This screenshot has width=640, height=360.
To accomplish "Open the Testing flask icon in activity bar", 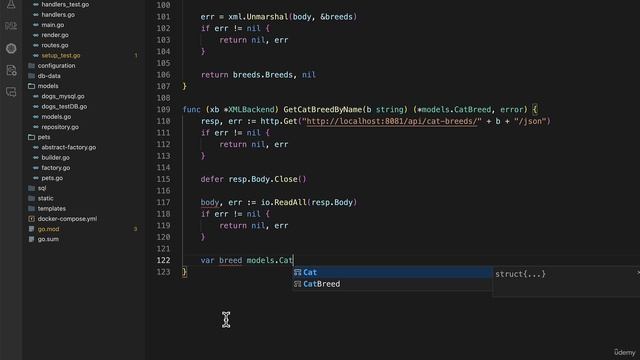I will click(11, 4).
